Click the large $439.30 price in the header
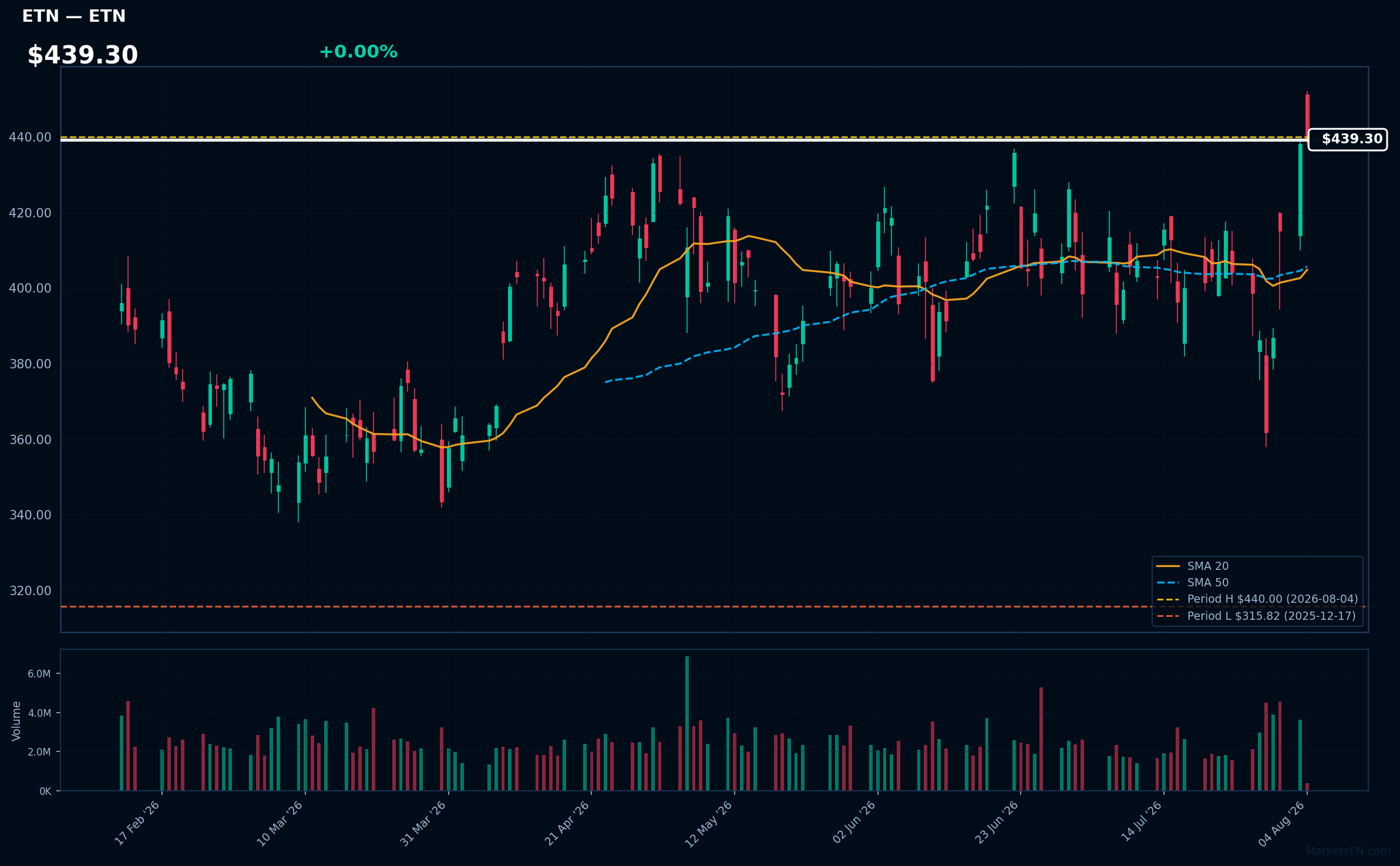1400x866 pixels. tap(83, 55)
